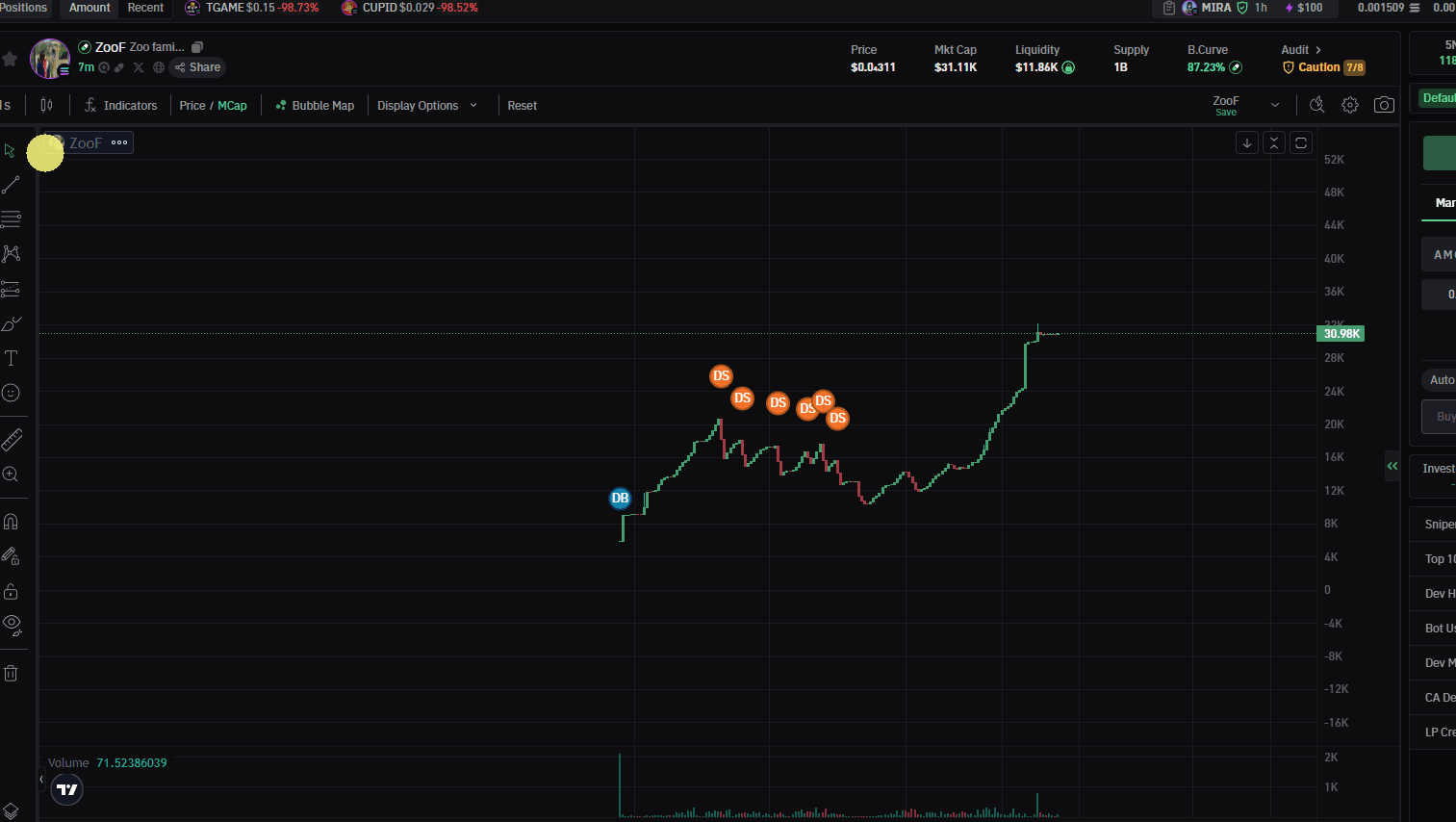The image size is (1456, 822).
Task: Click the Share button
Action: click(x=198, y=67)
